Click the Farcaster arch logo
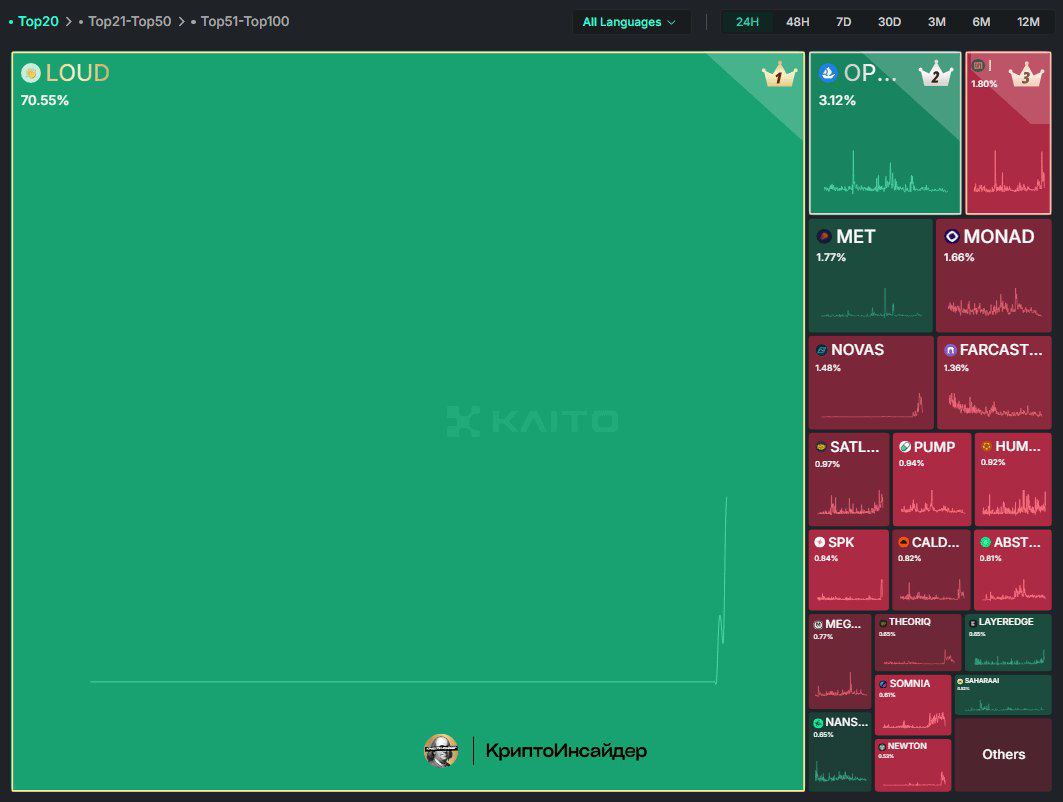Viewport: 1063px width, 802px height. 950,350
